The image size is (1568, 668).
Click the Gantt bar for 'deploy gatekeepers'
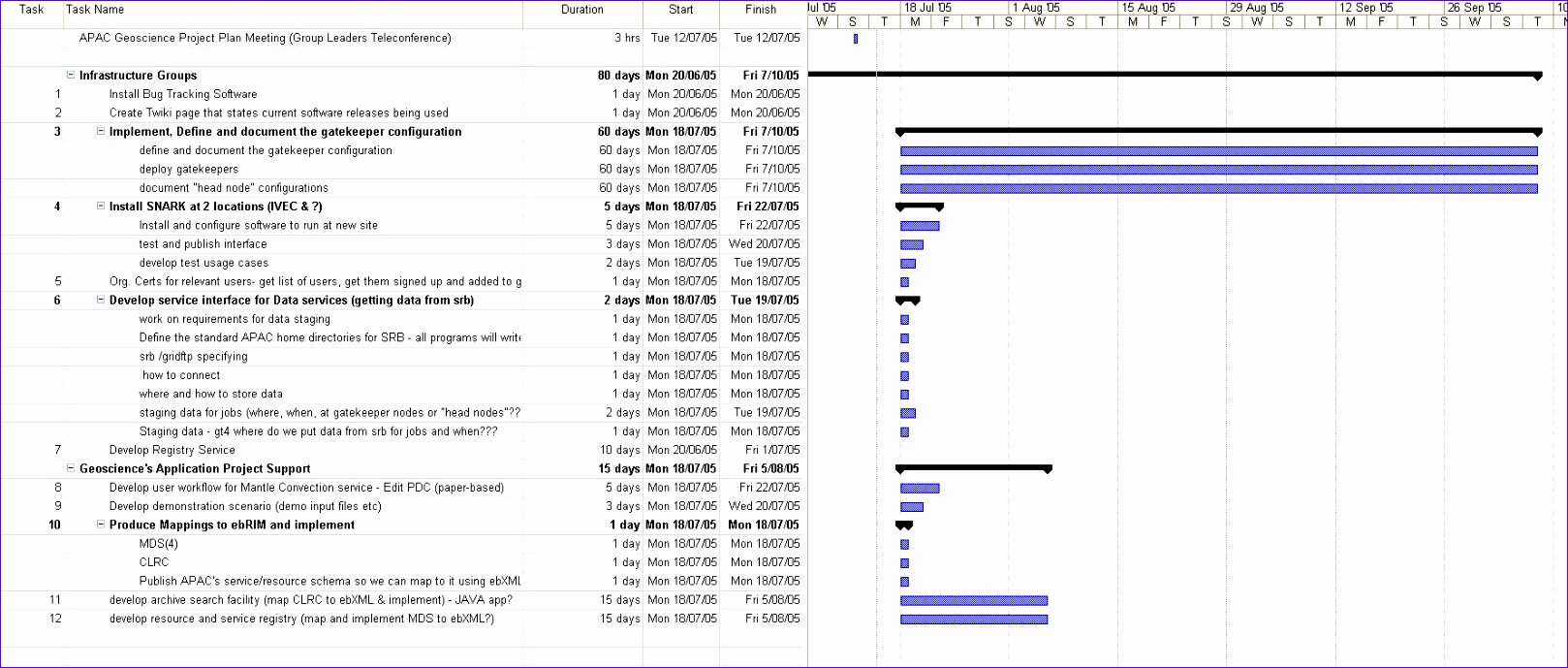1218,170
